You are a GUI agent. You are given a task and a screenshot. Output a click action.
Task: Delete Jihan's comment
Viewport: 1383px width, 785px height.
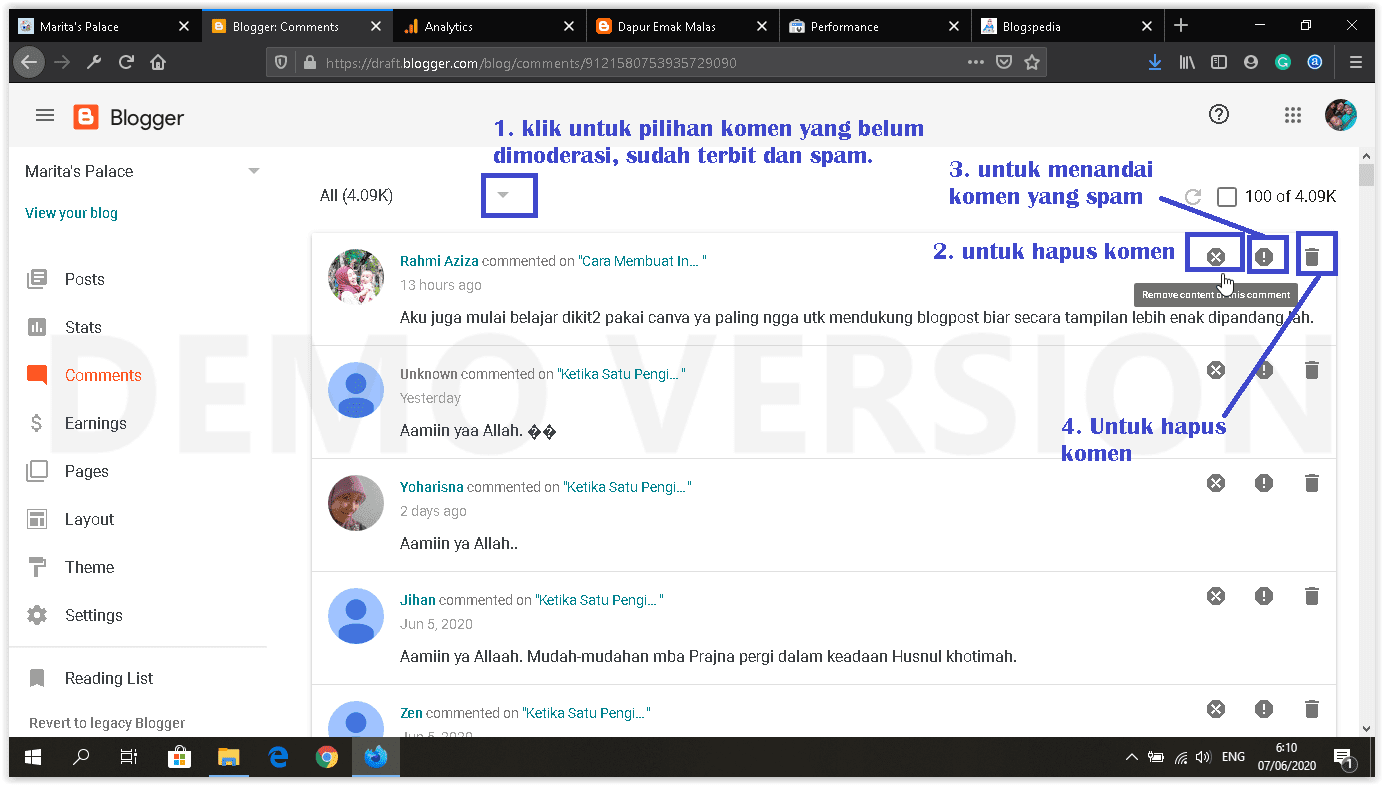click(x=1312, y=596)
